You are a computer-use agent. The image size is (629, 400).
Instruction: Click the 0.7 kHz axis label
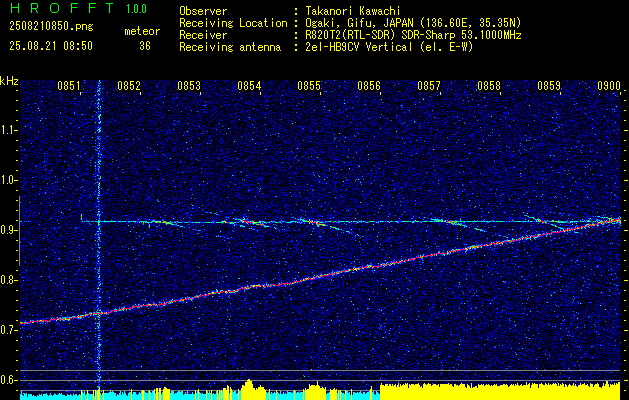click(x=9, y=330)
